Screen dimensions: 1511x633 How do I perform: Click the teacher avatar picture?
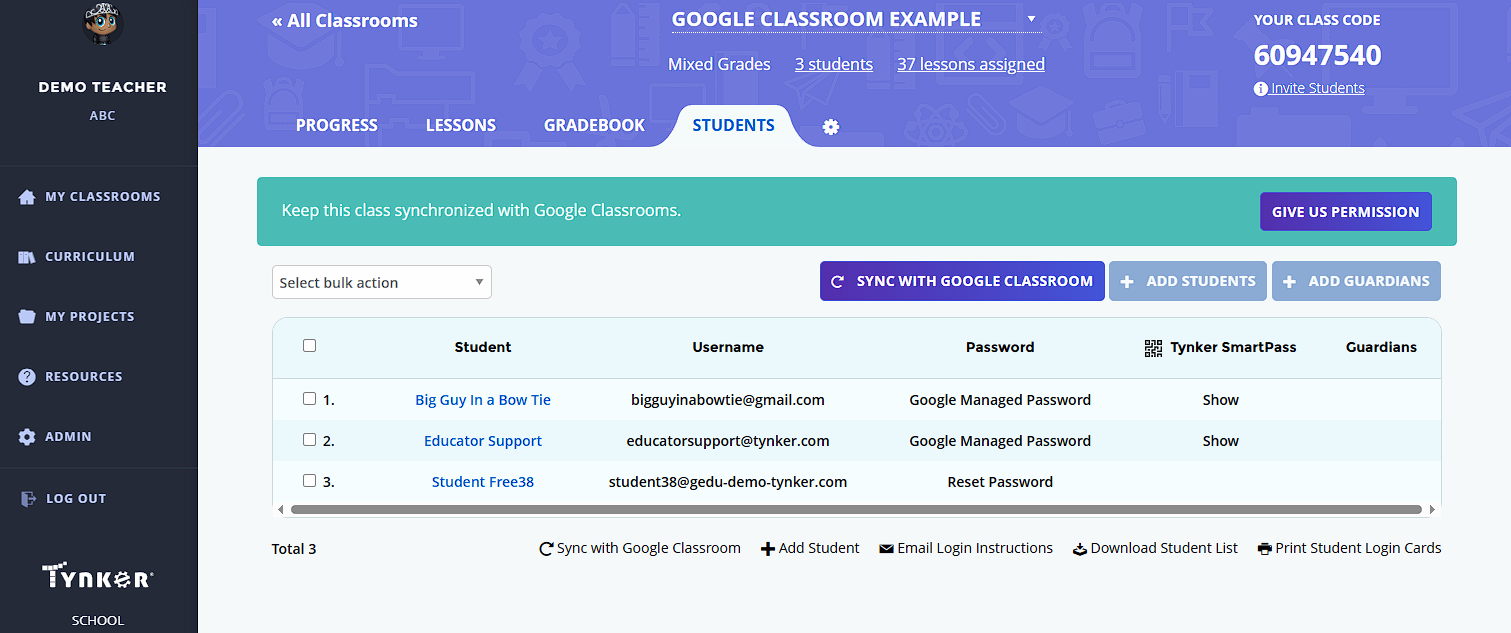tap(101, 23)
